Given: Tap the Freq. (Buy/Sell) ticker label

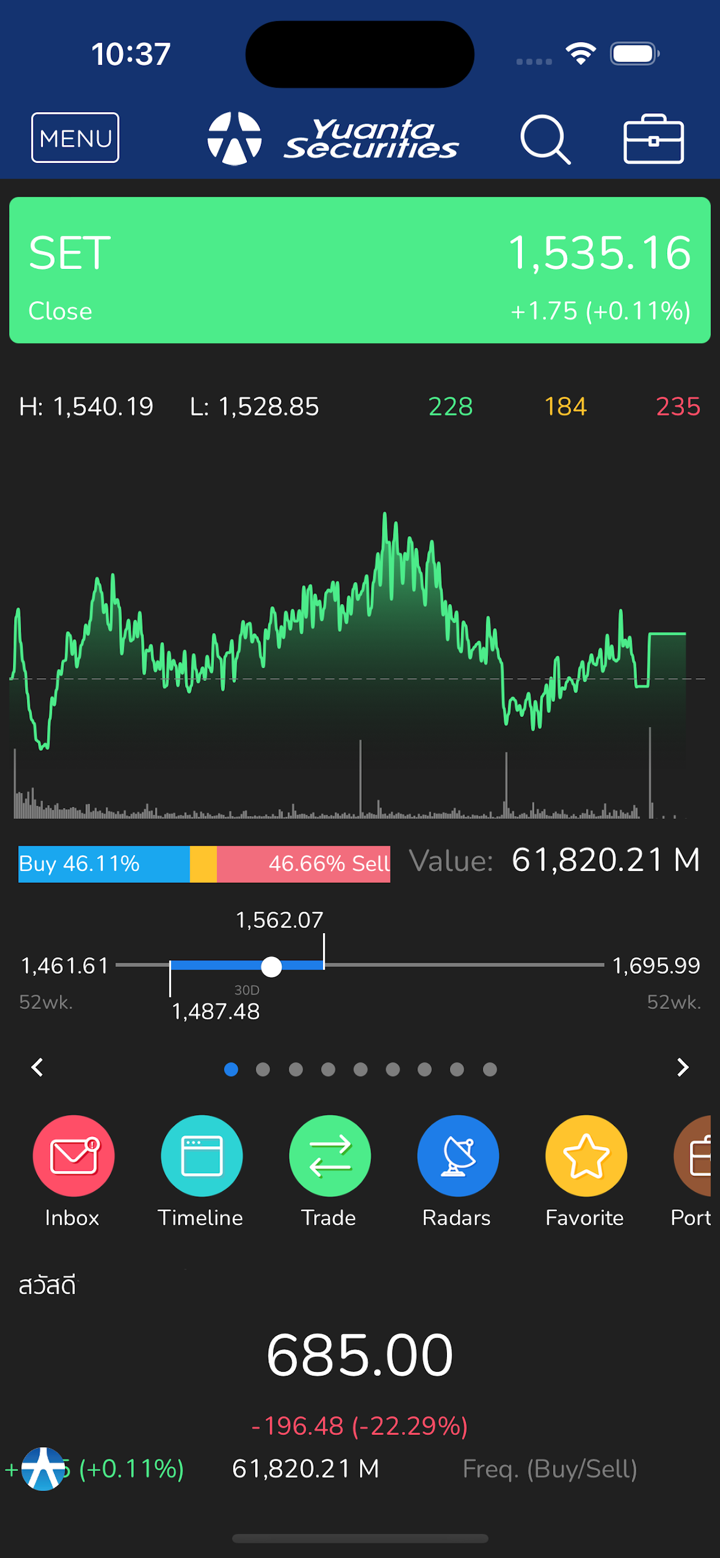Looking at the screenshot, I should pos(549,1469).
